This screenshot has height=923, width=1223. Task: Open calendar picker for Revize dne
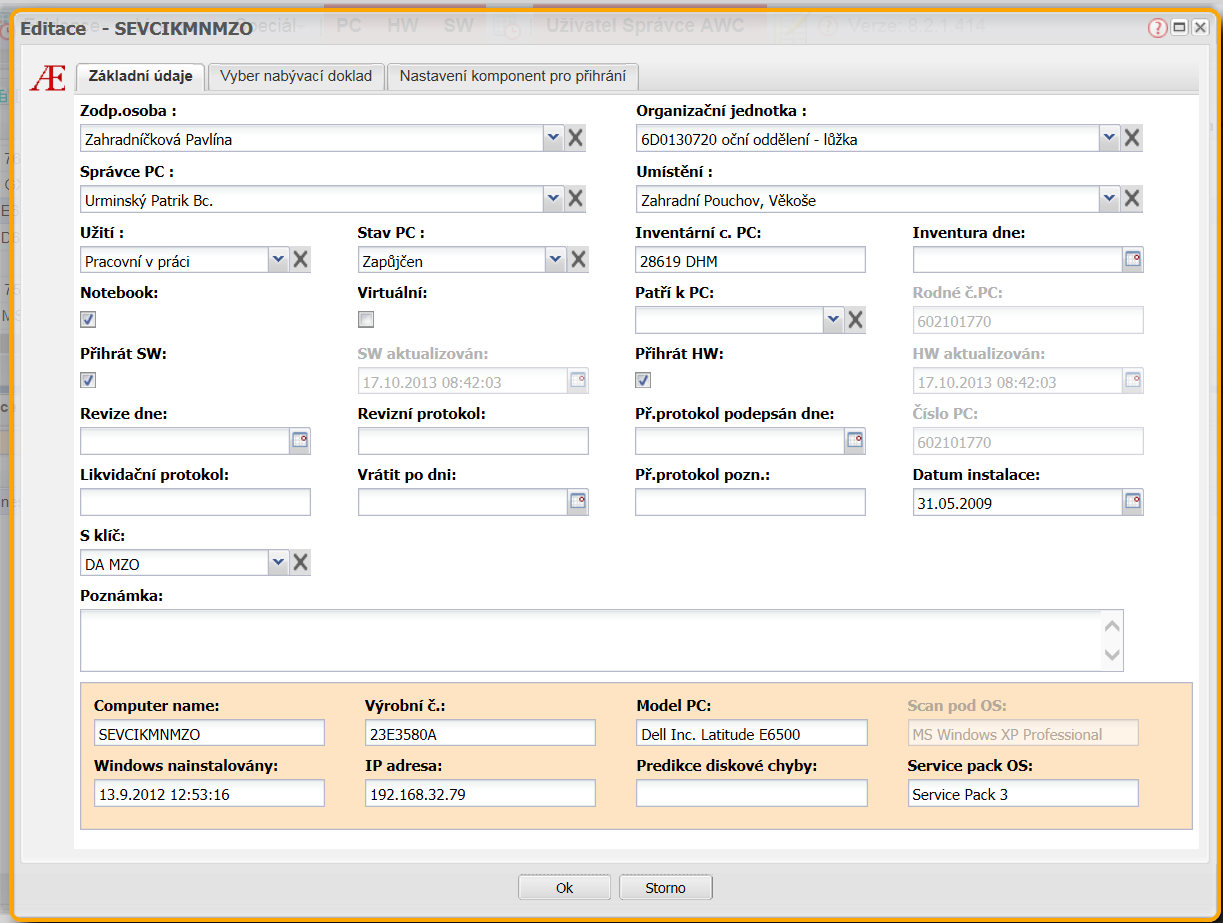click(299, 441)
